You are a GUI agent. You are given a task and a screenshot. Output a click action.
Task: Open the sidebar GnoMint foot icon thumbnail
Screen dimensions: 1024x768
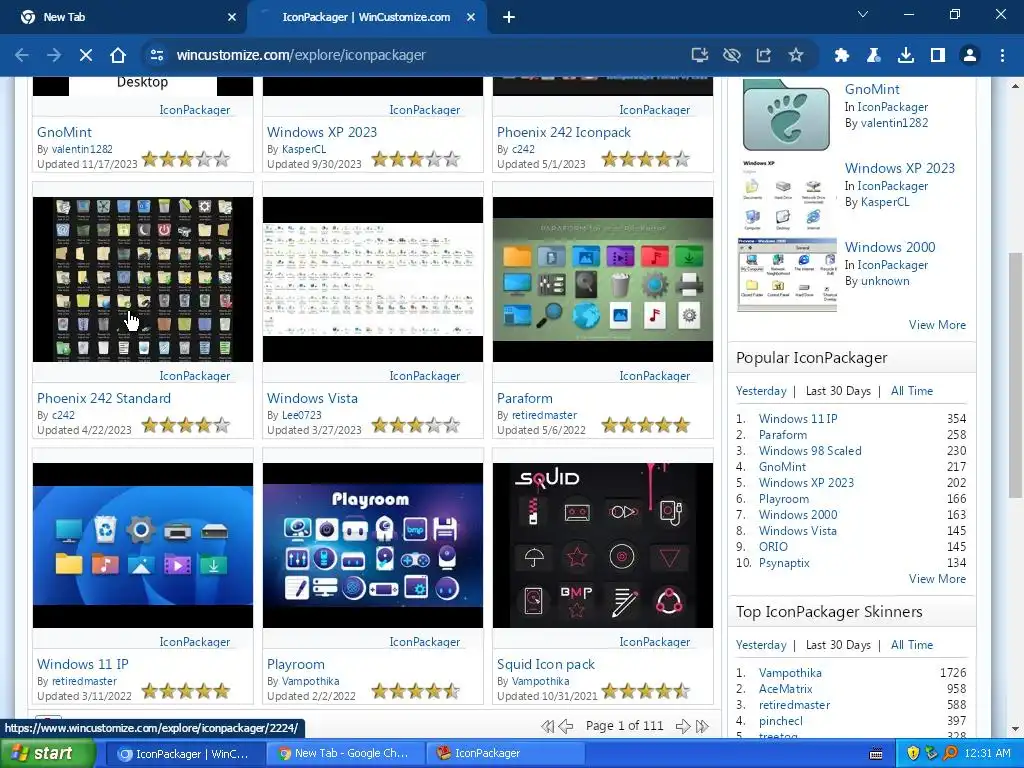click(786, 116)
